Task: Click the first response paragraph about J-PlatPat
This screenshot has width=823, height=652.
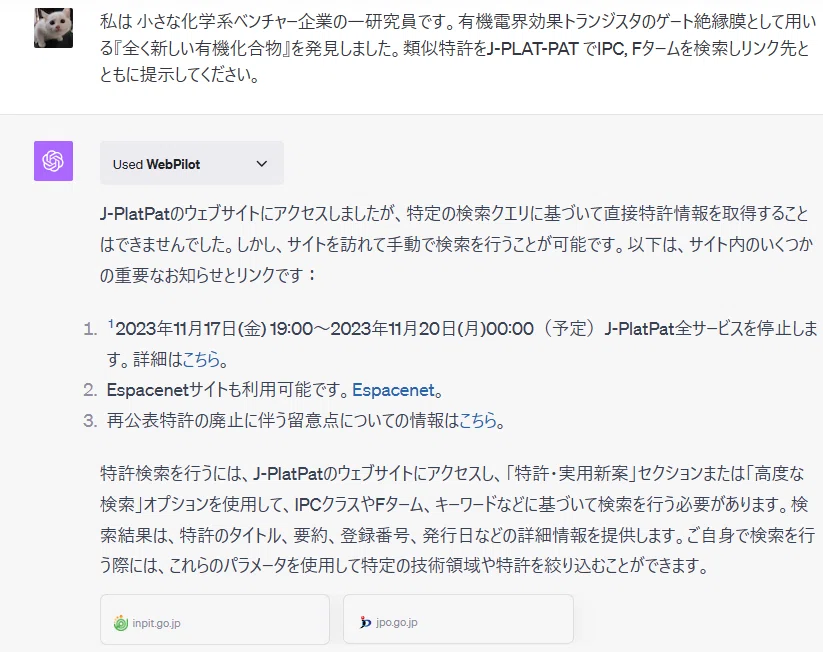Action: click(456, 244)
